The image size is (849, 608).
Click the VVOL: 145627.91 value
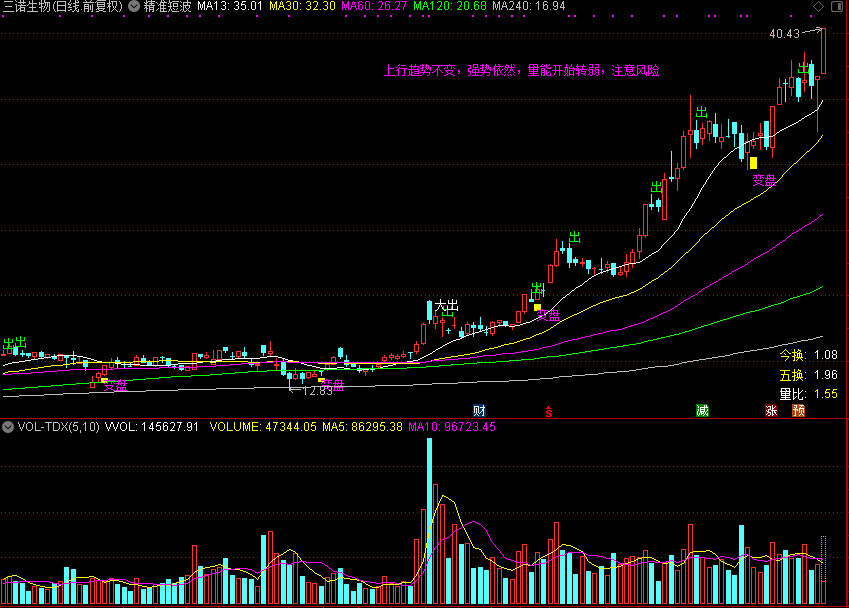[152, 427]
